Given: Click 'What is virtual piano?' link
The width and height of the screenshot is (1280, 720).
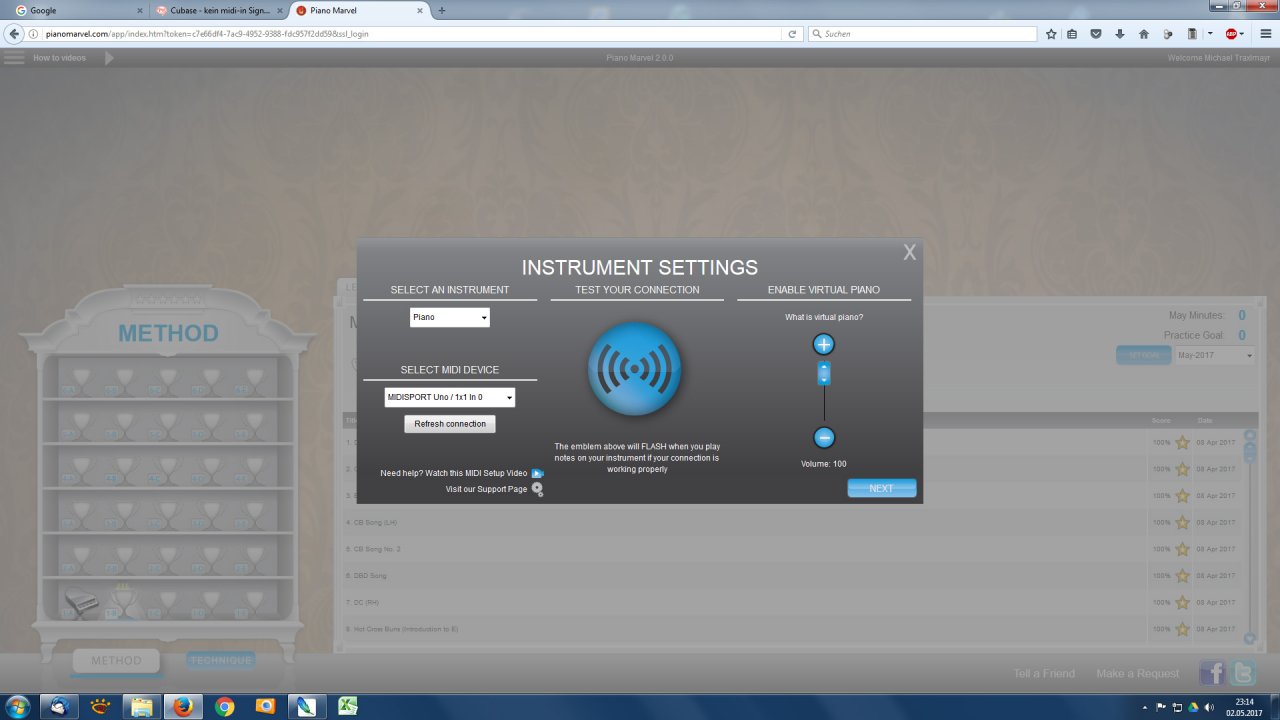Looking at the screenshot, I should pyautogui.click(x=824, y=317).
